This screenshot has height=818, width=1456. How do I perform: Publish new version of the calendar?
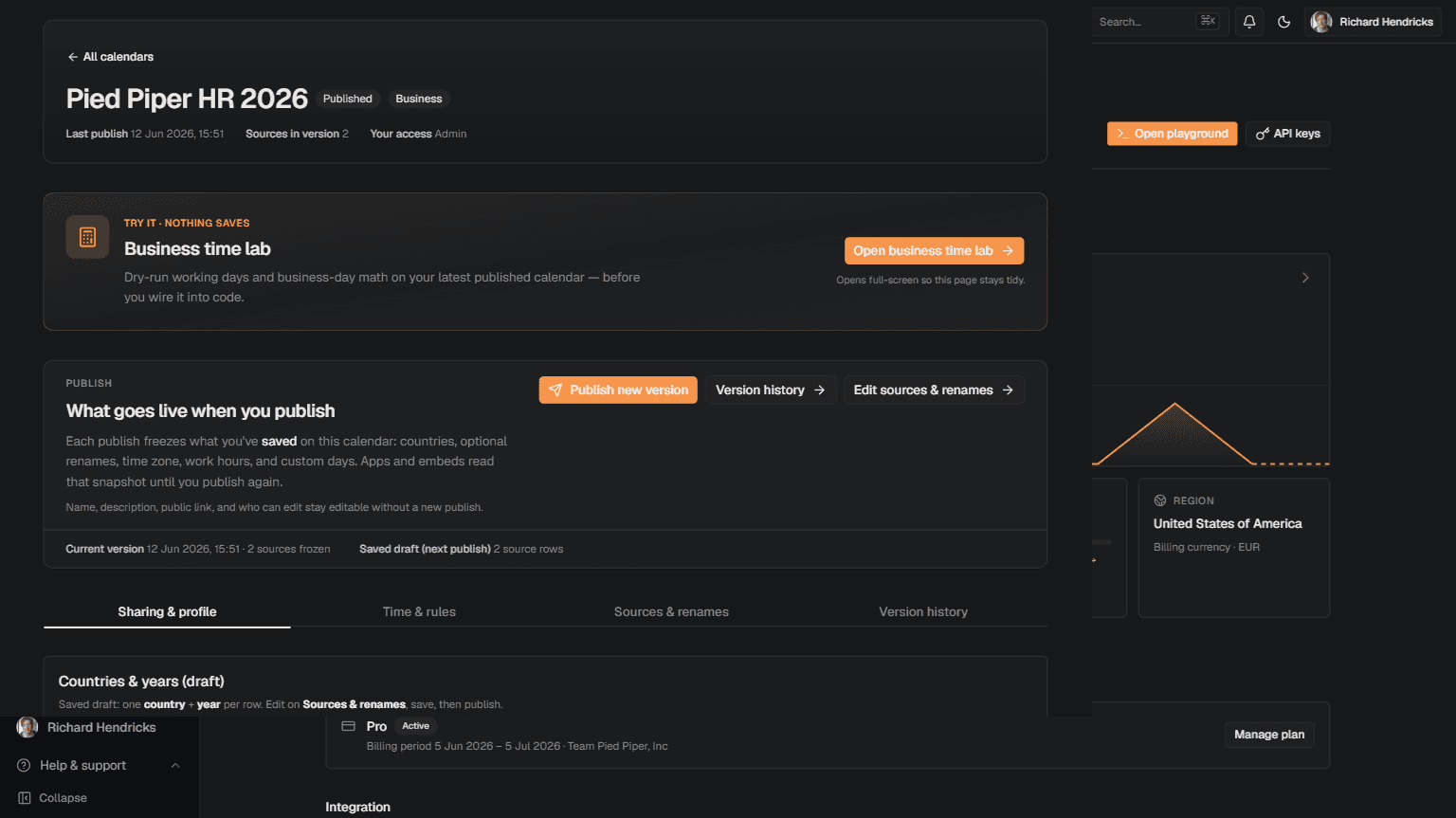click(x=618, y=390)
